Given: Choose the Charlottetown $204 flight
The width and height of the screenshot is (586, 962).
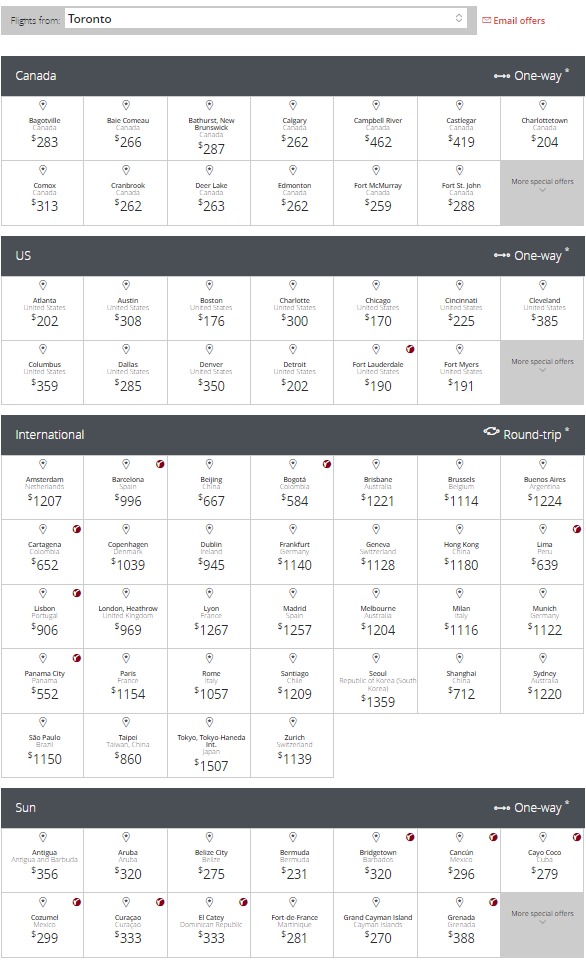Looking at the screenshot, I should tap(542, 129).
